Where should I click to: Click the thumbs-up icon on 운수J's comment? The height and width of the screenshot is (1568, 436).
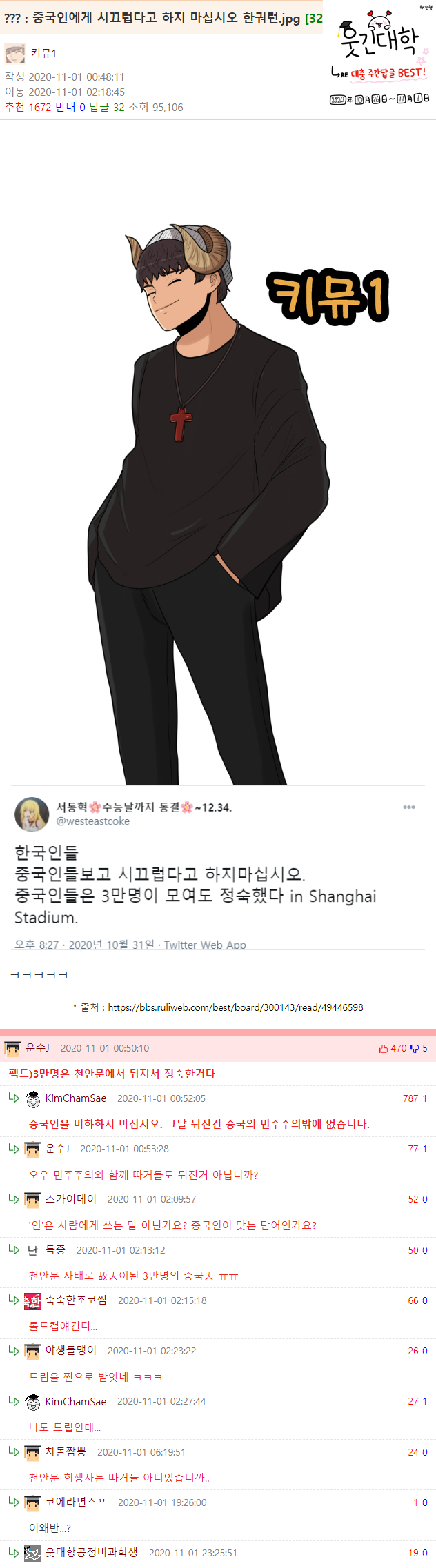[x=383, y=1049]
